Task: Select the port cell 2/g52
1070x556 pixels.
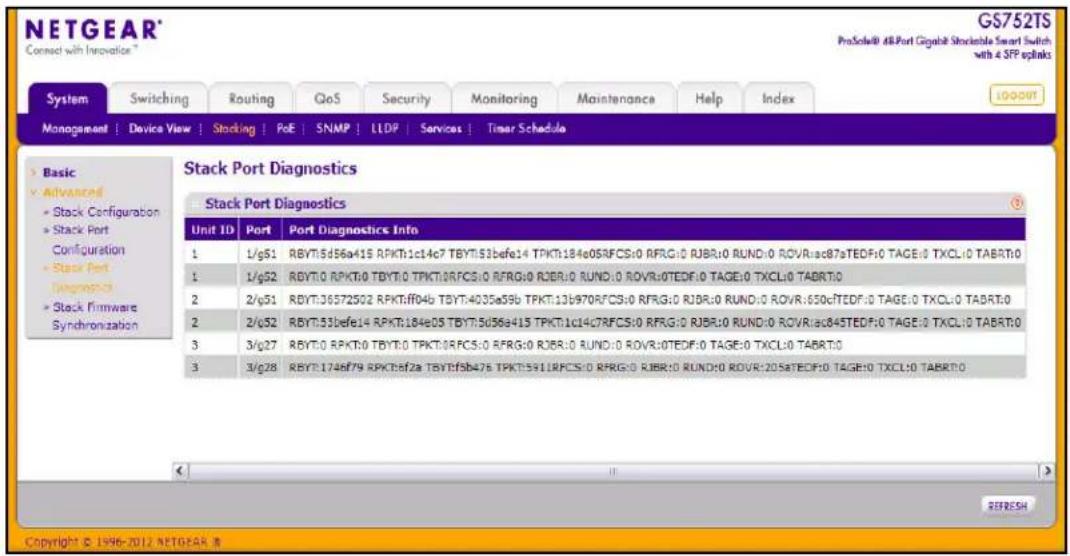Action: pyautogui.click(x=261, y=322)
